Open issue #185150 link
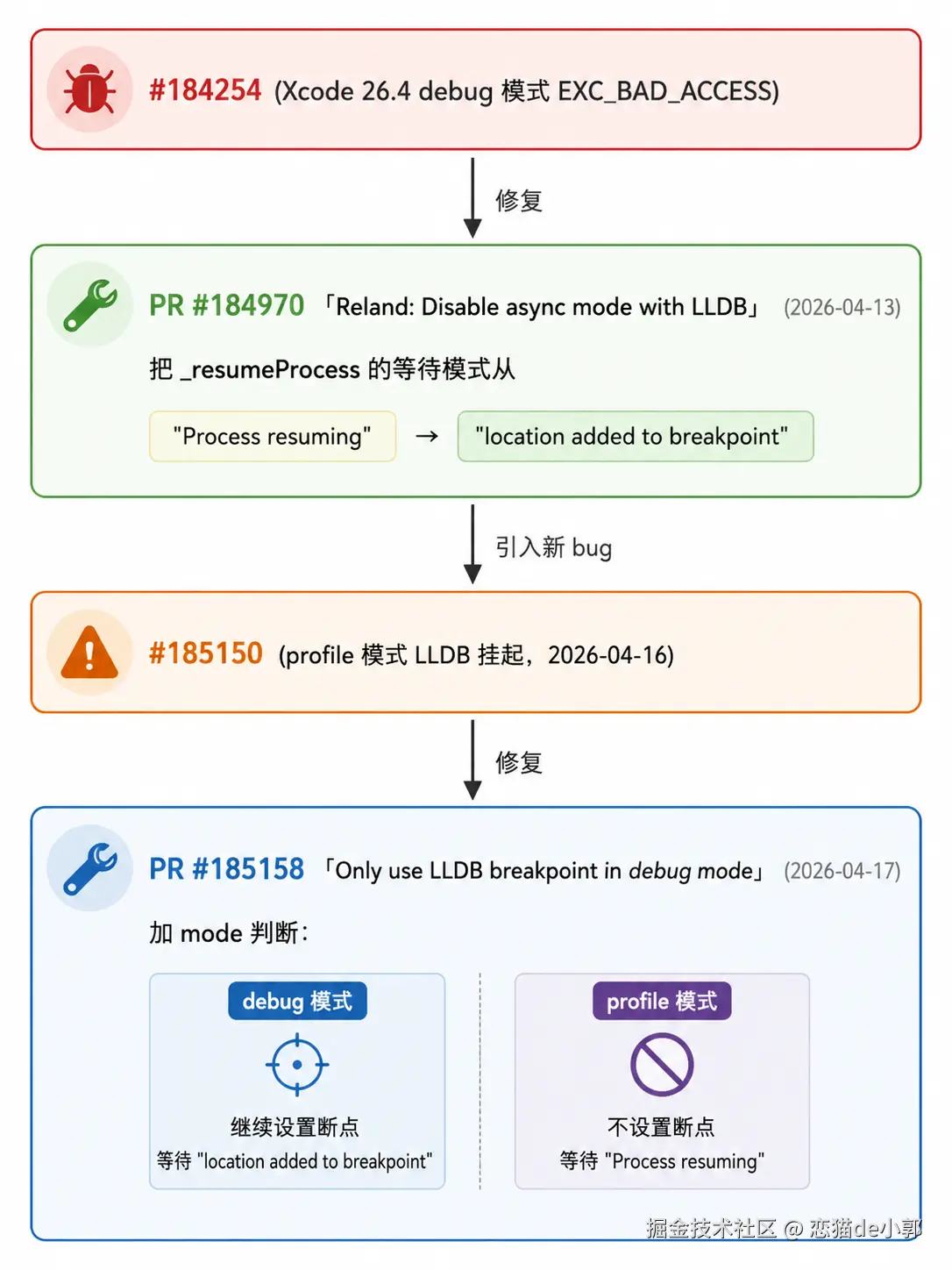The height and width of the screenshot is (1270, 952). click(206, 653)
